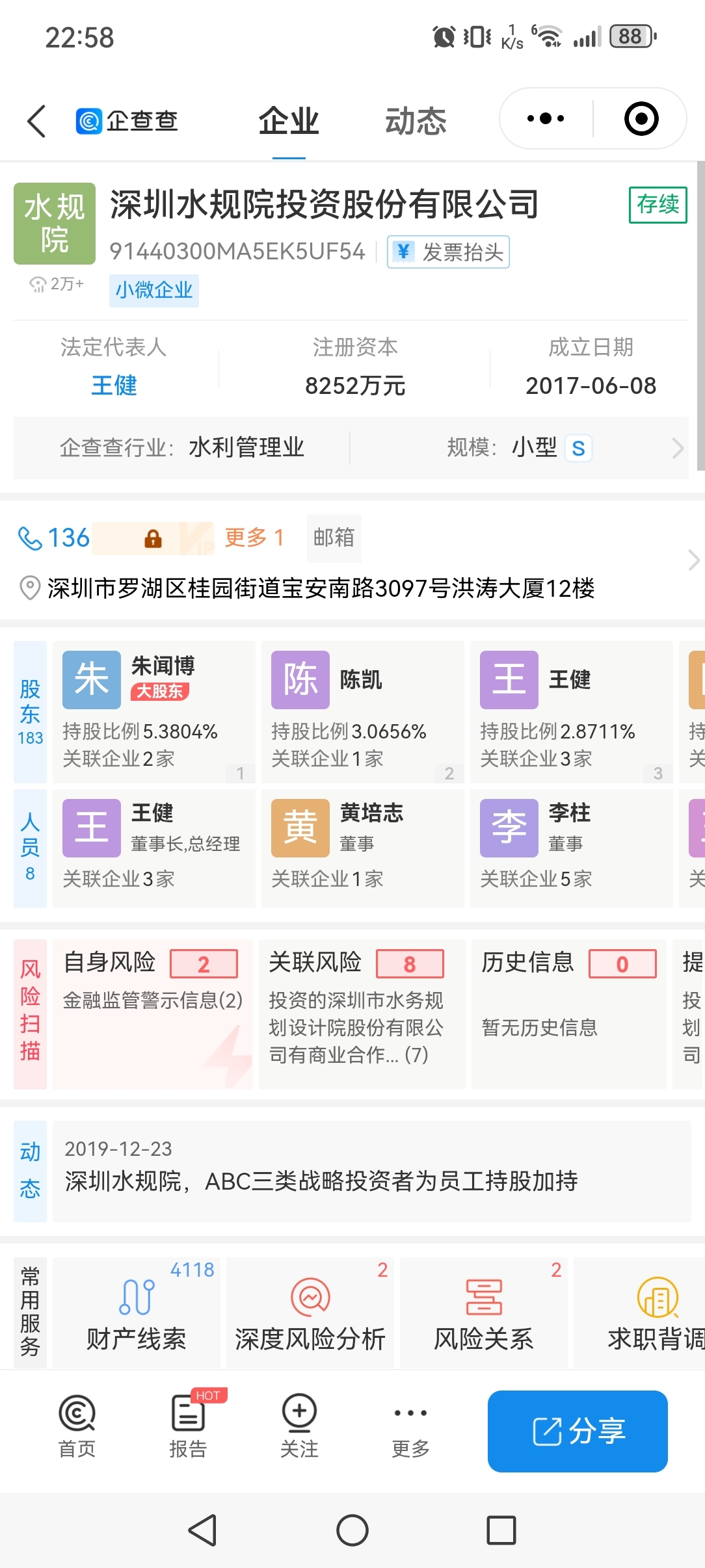Open 深度风险分析 service icon
705x1568 pixels.
click(x=310, y=1298)
